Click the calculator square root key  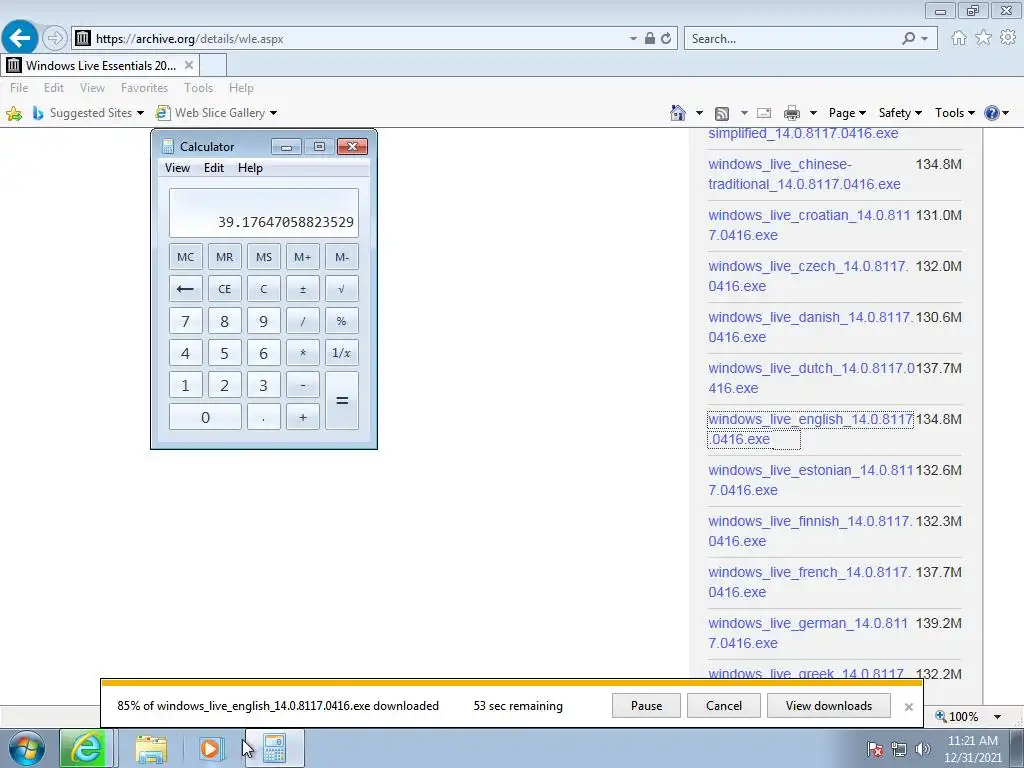(342, 289)
